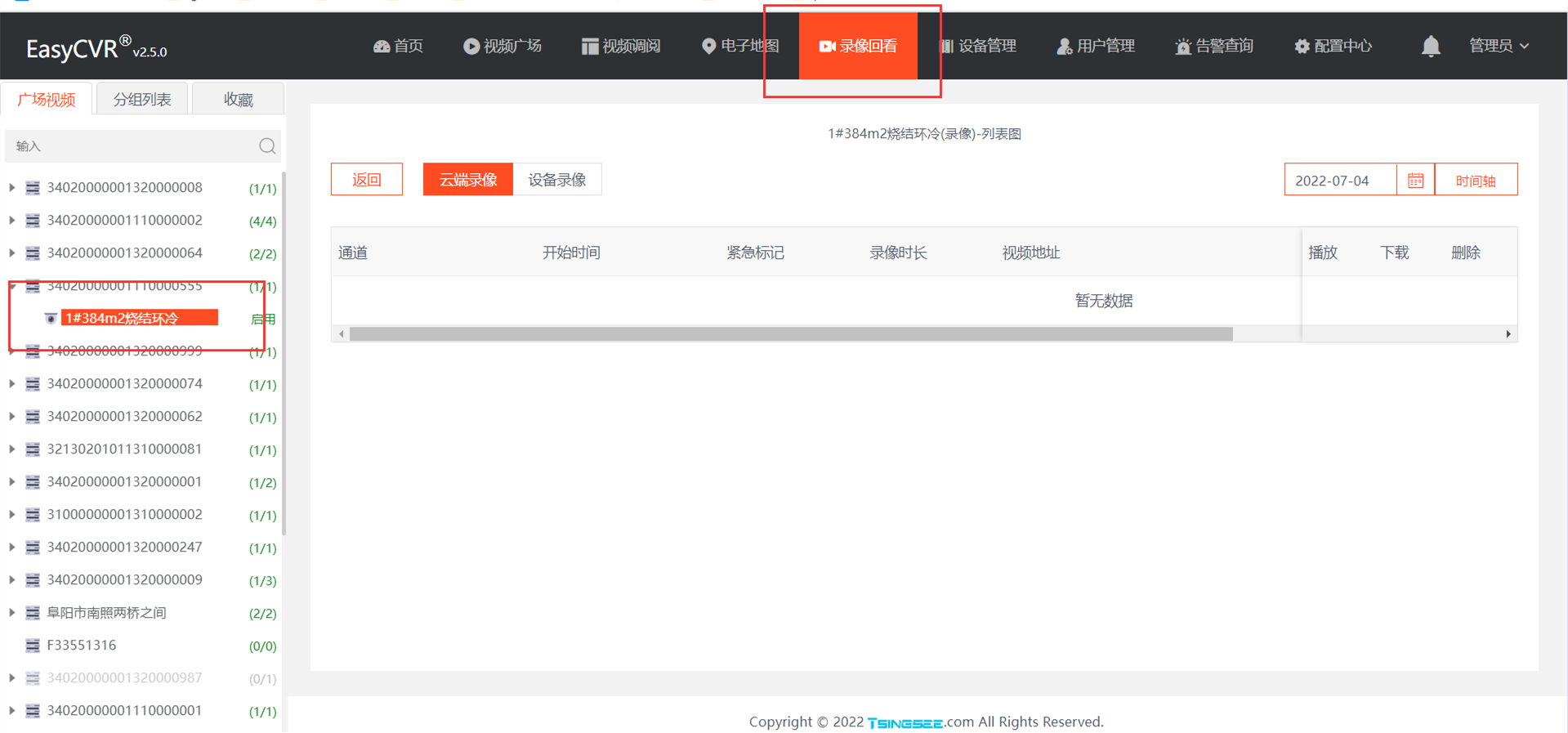The height and width of the screenshot is (733, 1568).
Task: Click the 返回 button
Action: pyautogui.click(x=367, y=180)
